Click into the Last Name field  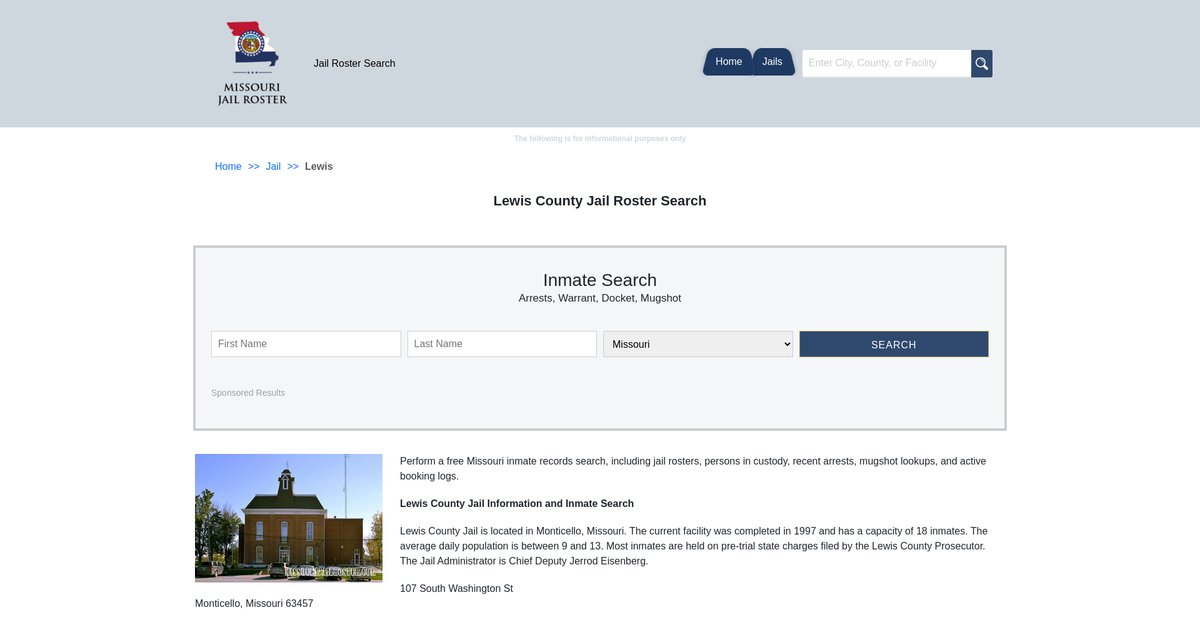[502, 344]
